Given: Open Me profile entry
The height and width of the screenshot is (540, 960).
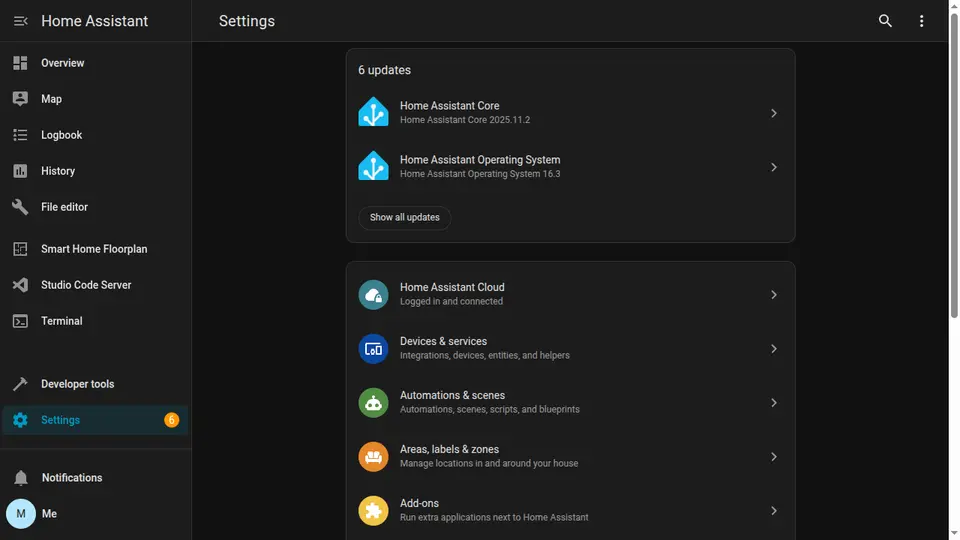Looking at the screenshot, I should tap(96, 514).
